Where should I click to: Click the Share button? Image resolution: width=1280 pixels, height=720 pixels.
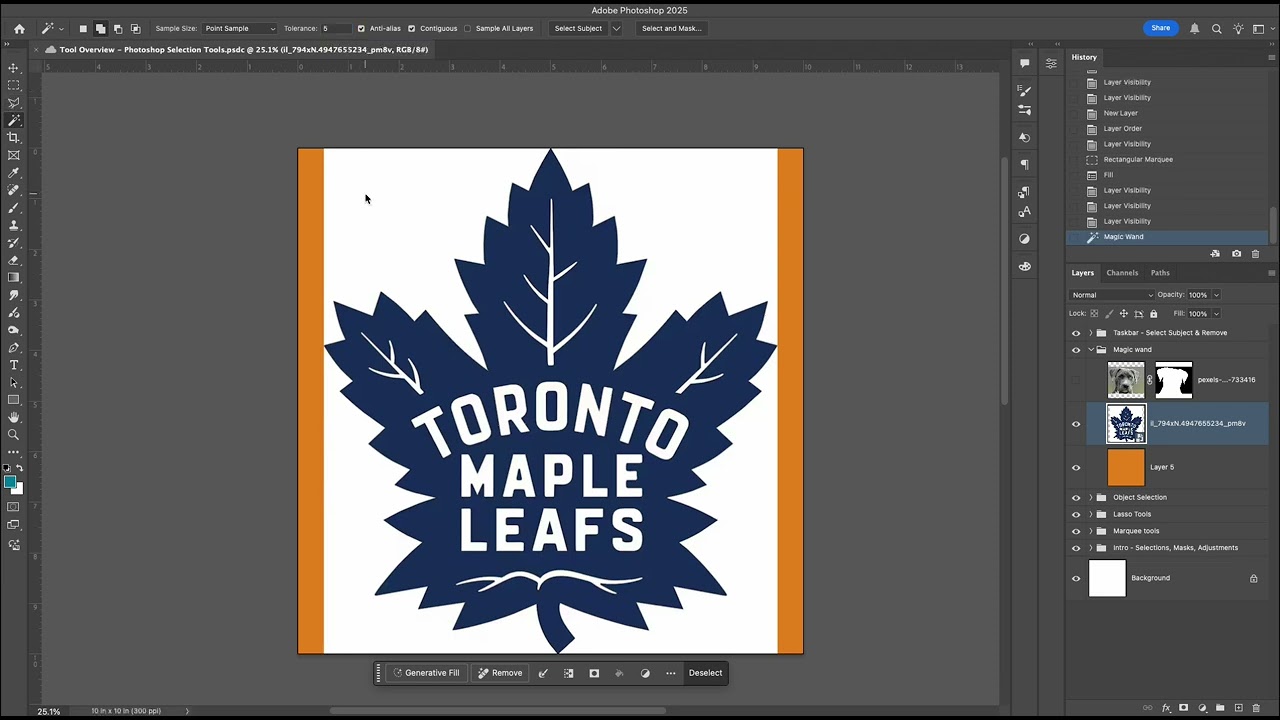(1160, 28)
